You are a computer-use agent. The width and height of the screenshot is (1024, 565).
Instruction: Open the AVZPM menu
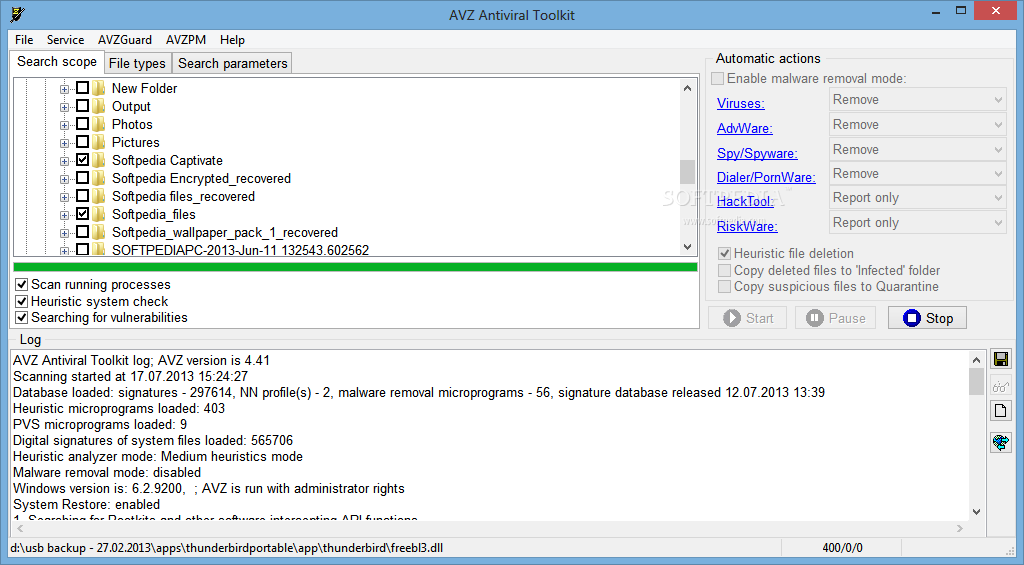185,40
